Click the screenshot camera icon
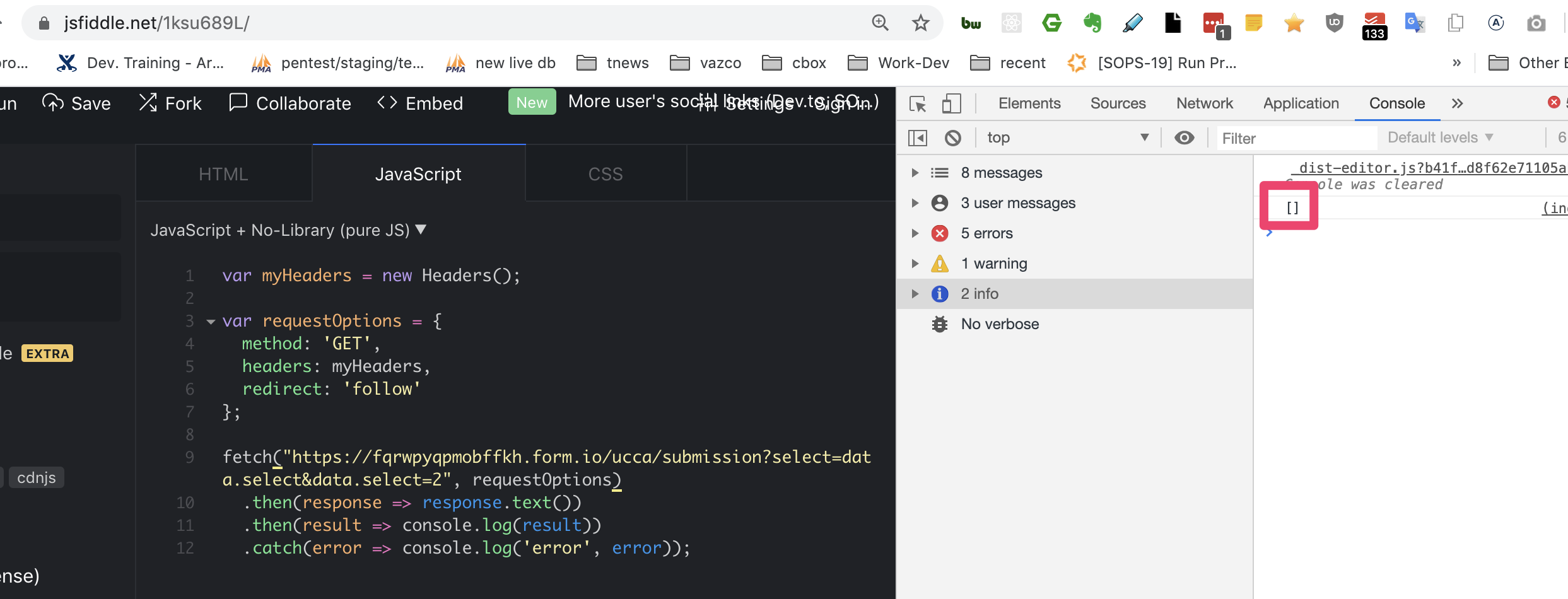The image size is (1568, 599). pos(1536,23)
